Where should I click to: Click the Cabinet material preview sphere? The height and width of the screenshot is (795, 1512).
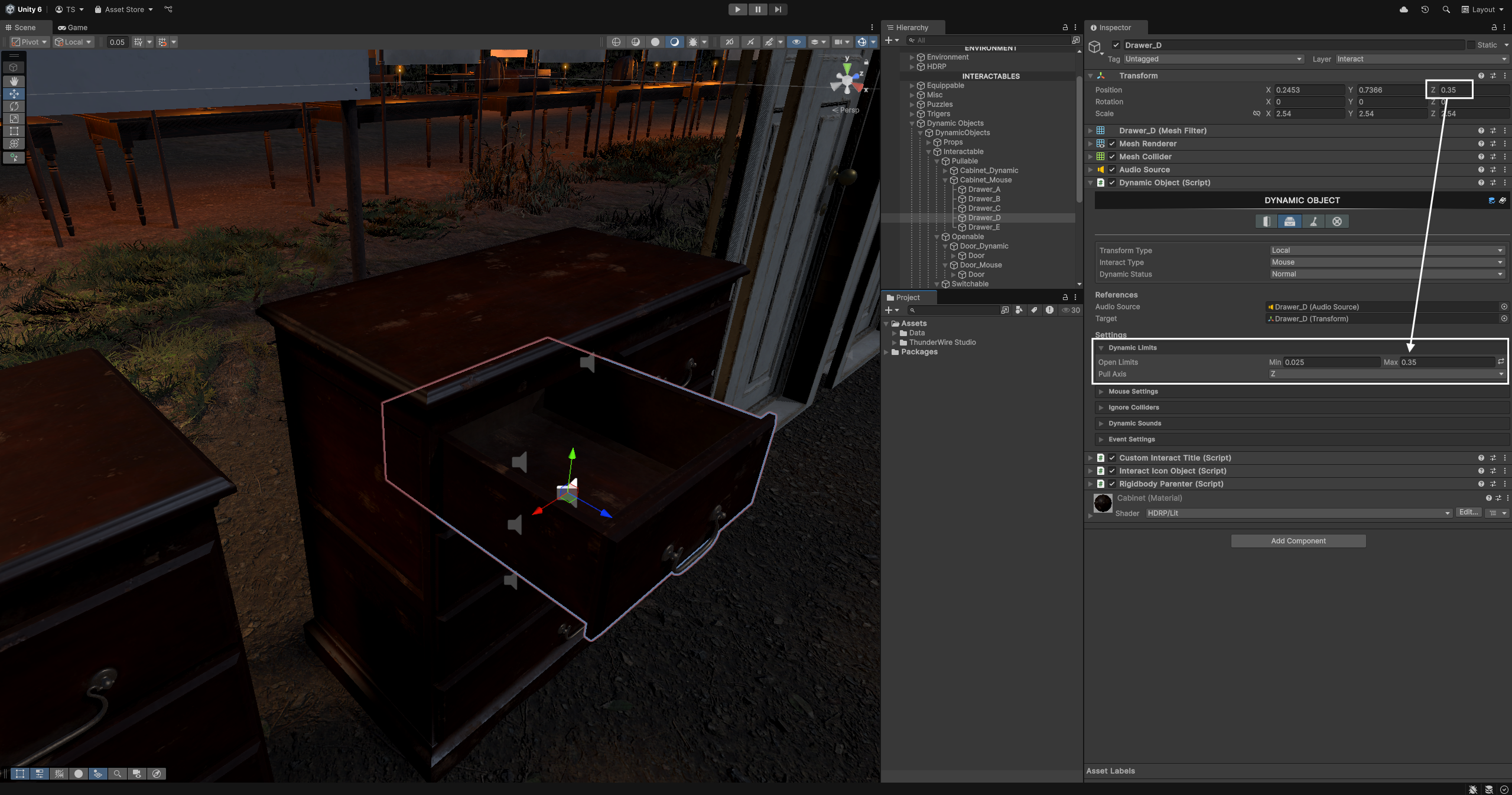coord(1103,503)
